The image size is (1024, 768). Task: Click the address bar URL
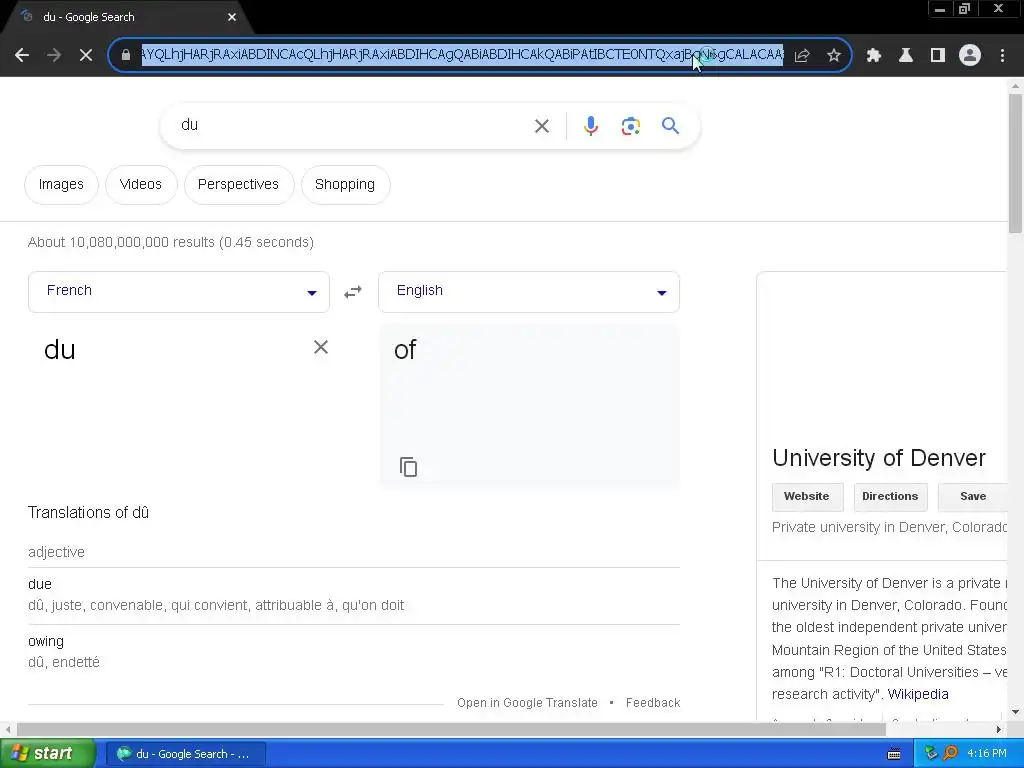[x=462, y=55]
